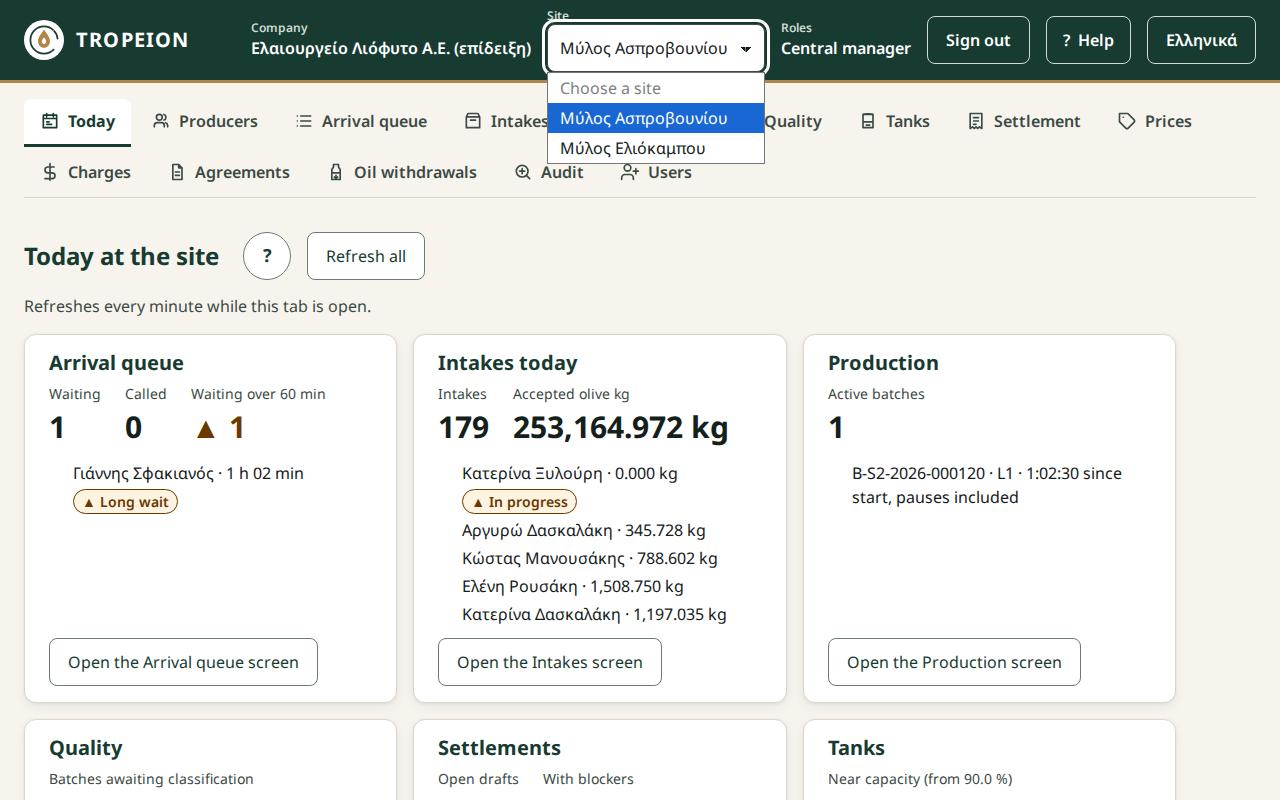Select Μύλος Ελιόκαμπου from the site list
This screenshot has width=1280, height=800.
tap(656, 148)
